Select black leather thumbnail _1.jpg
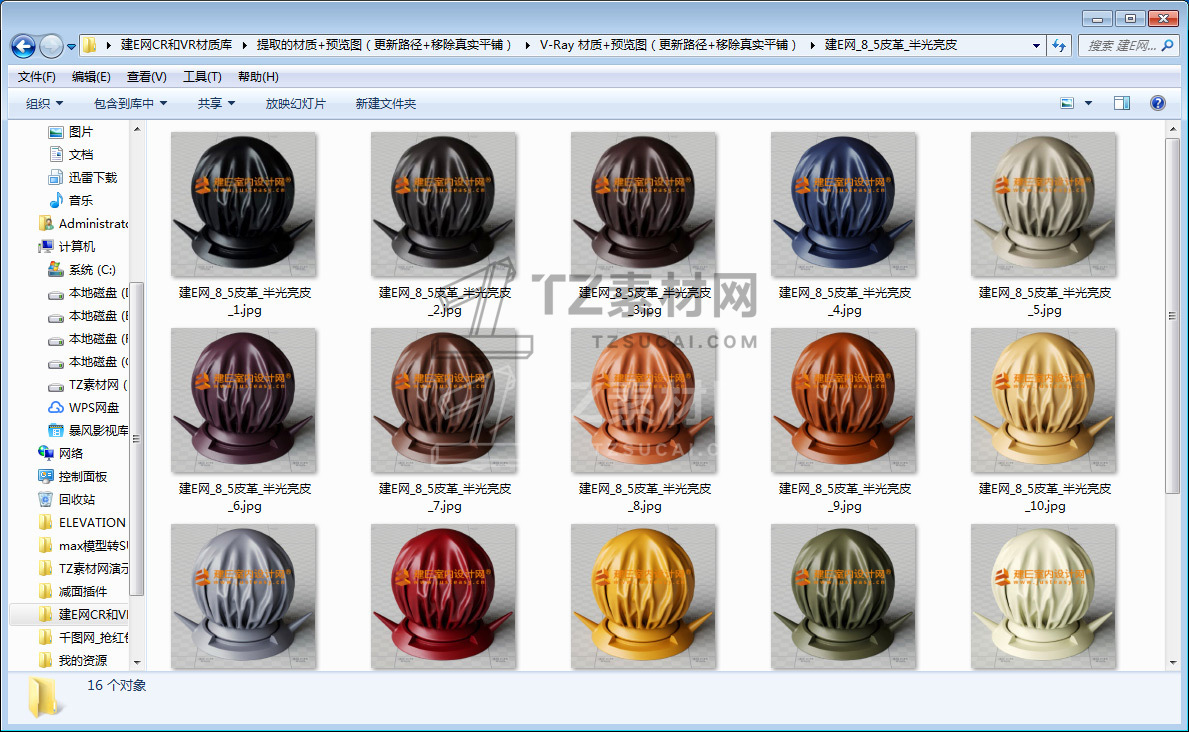The height and width of the screenshot is (732, 1189). [243, 205]
